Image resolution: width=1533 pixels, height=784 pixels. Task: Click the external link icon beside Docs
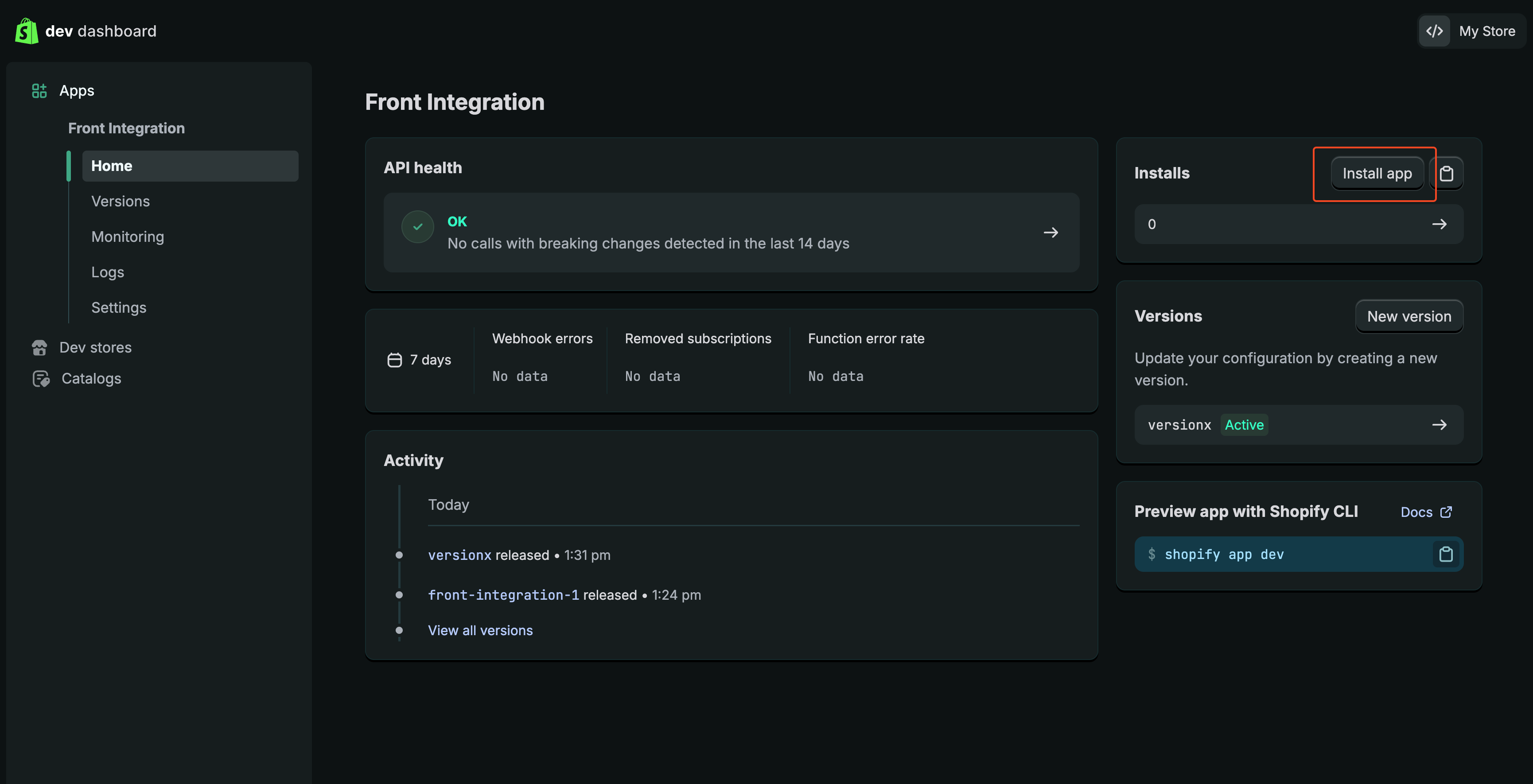(x=1446, y=512)
